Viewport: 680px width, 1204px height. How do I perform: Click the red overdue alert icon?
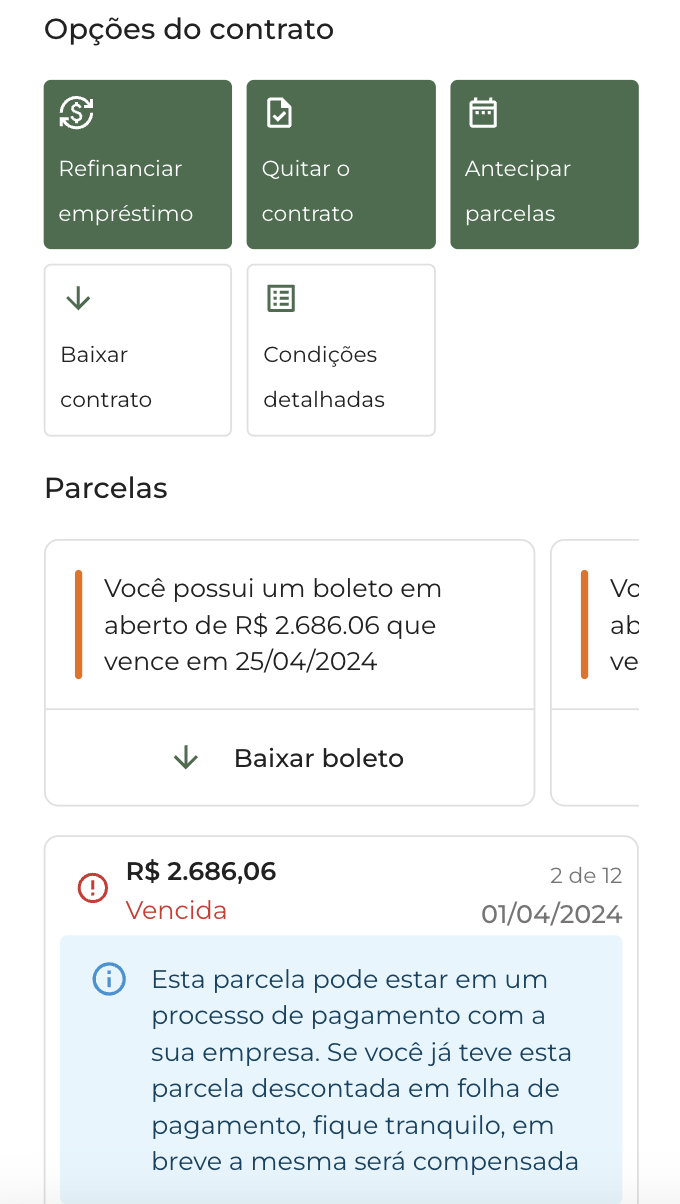tap(93, 887)
